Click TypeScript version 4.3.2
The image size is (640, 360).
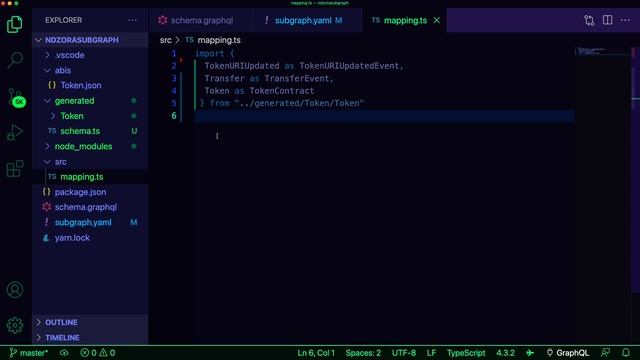point(505,353)
